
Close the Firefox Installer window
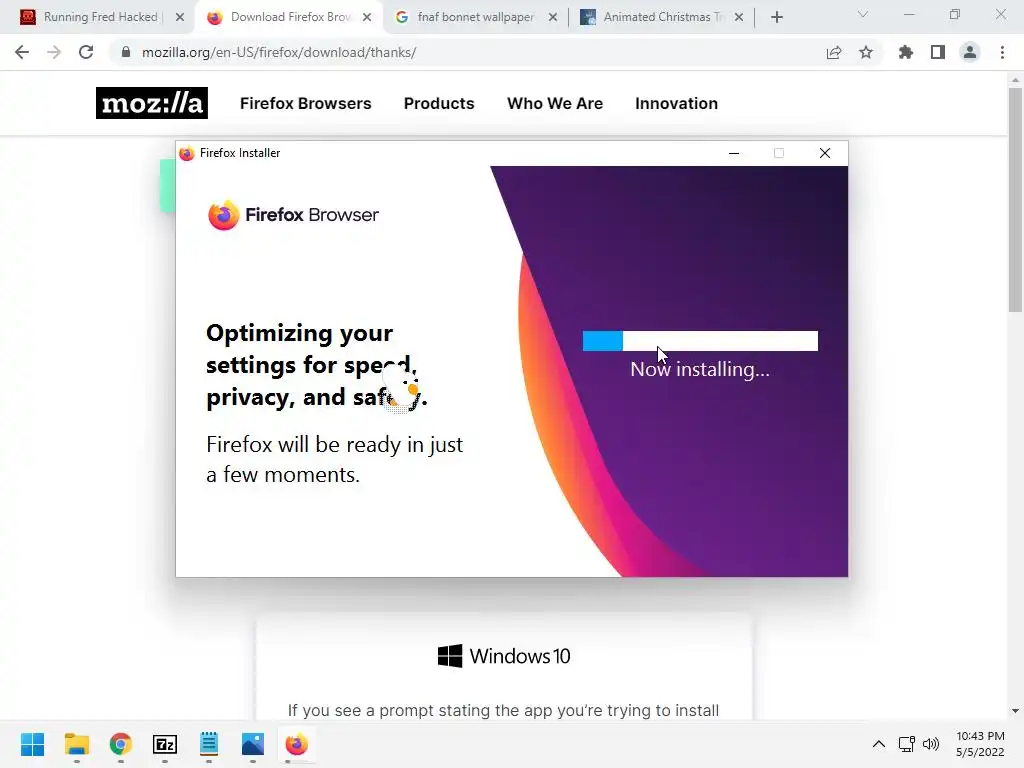pyautogui.click(x=825, y=153)
